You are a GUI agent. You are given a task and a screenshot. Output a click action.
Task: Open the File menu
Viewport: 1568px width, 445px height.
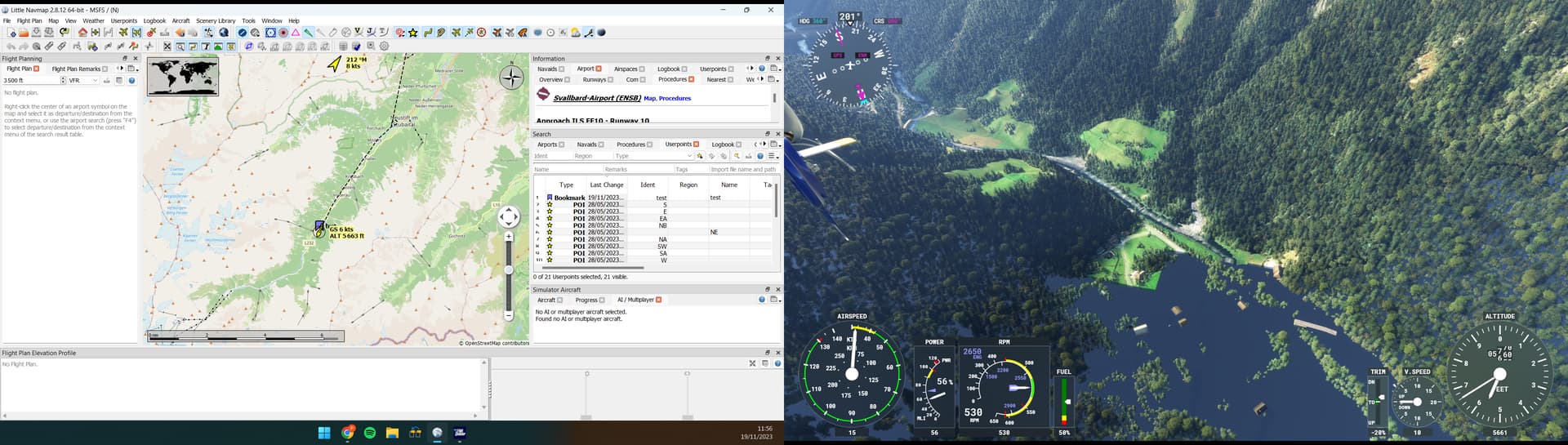pos(7,20)
